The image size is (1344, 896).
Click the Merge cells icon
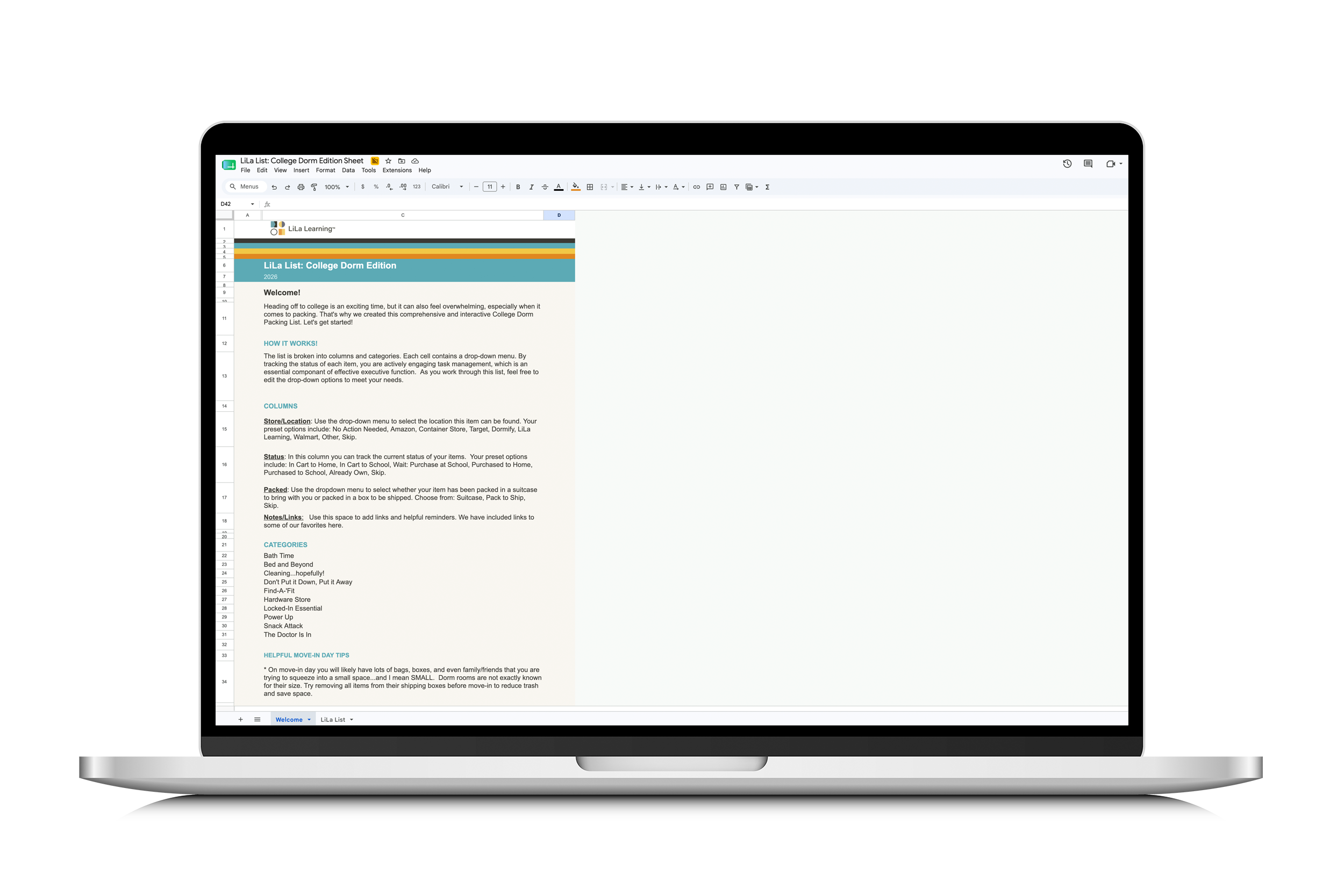point(604,187)
